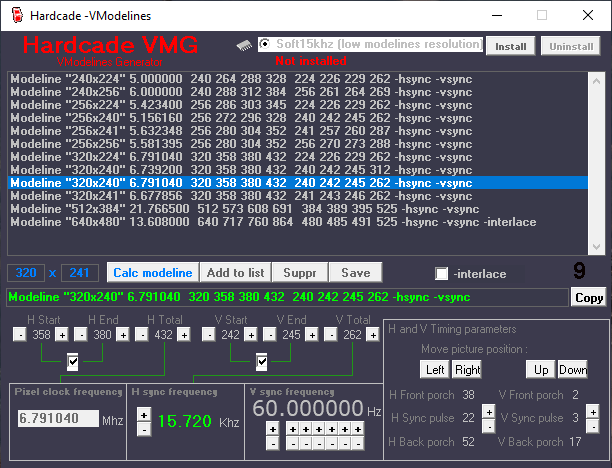Select modeline "320x224" 6.791040 row
The width and height of the screenshot is (612, 468).
point(297,157)
